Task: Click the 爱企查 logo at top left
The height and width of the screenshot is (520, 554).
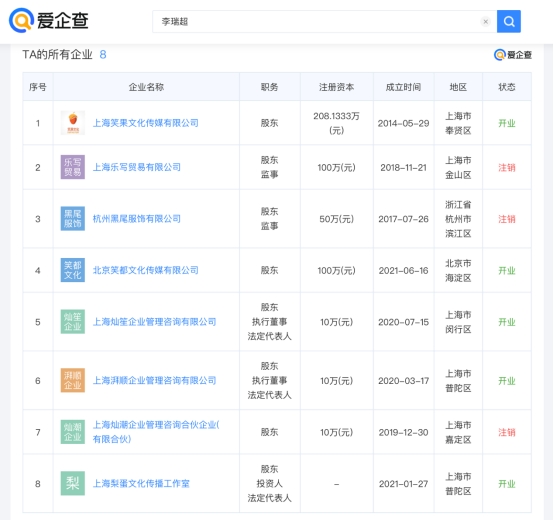Action: [x=49, y=20]
